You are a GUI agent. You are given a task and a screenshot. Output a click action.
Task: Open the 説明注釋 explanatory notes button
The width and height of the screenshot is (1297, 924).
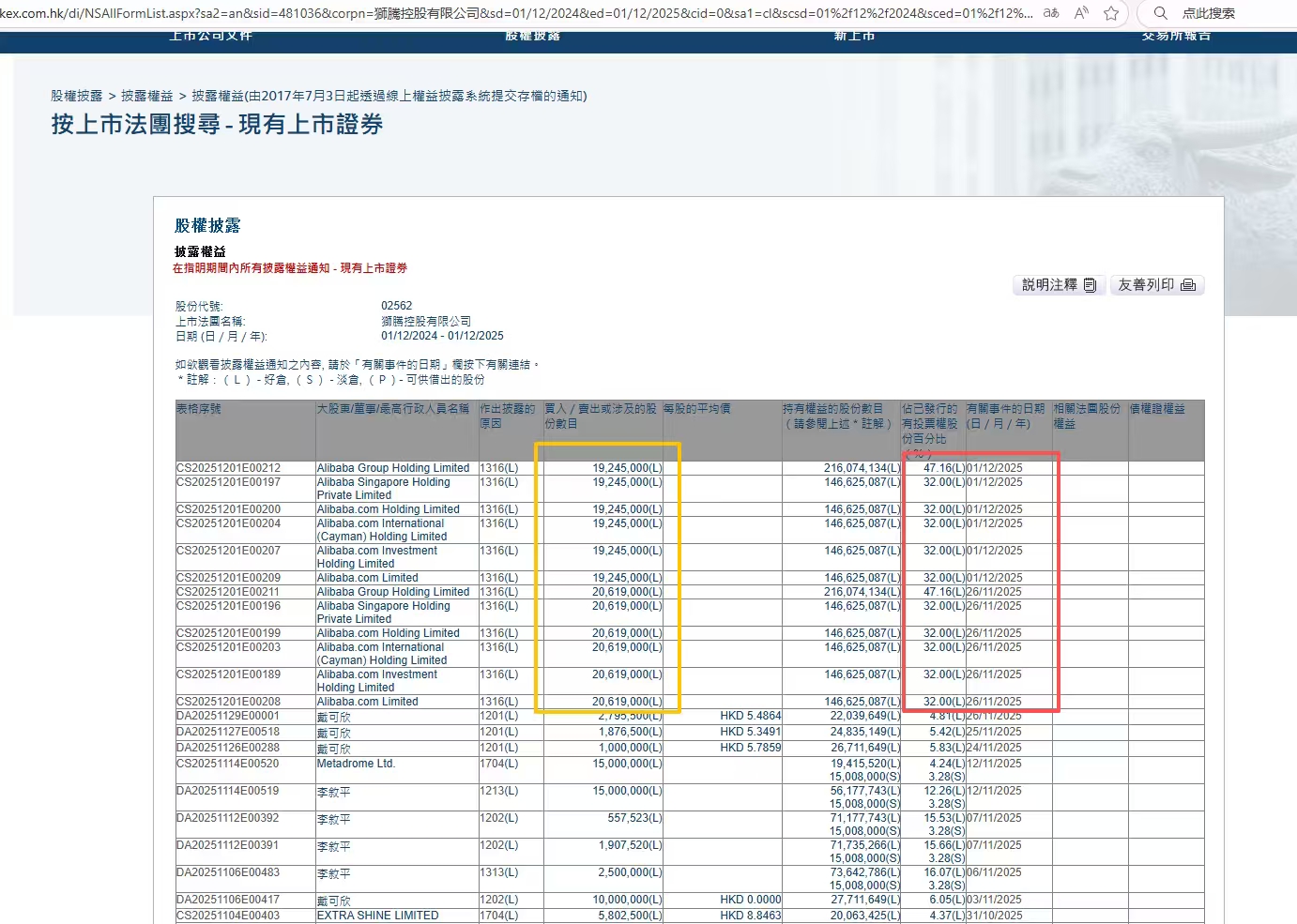1059,285
